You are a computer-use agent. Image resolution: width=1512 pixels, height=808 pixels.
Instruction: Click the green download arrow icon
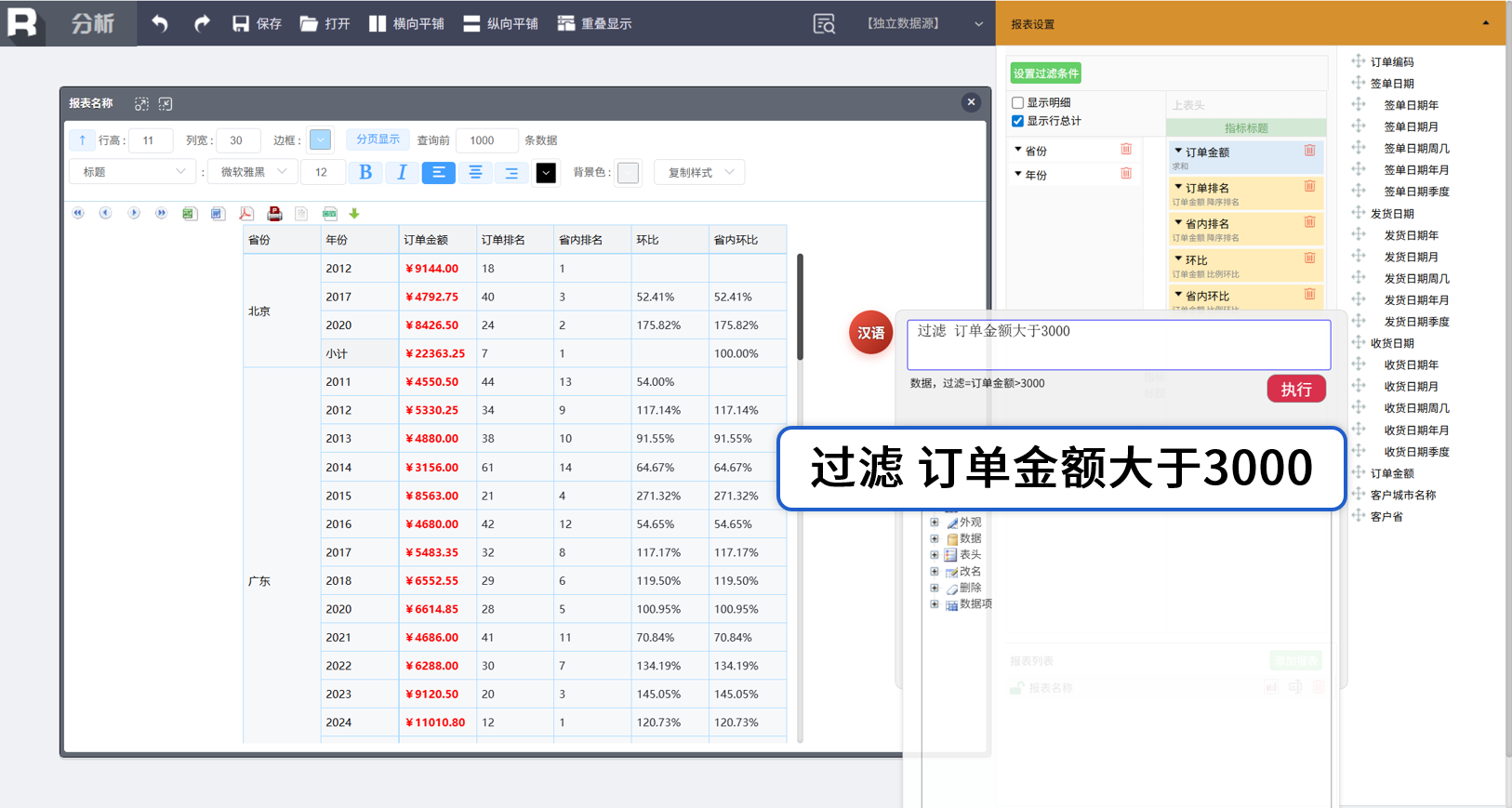point(354,214)
